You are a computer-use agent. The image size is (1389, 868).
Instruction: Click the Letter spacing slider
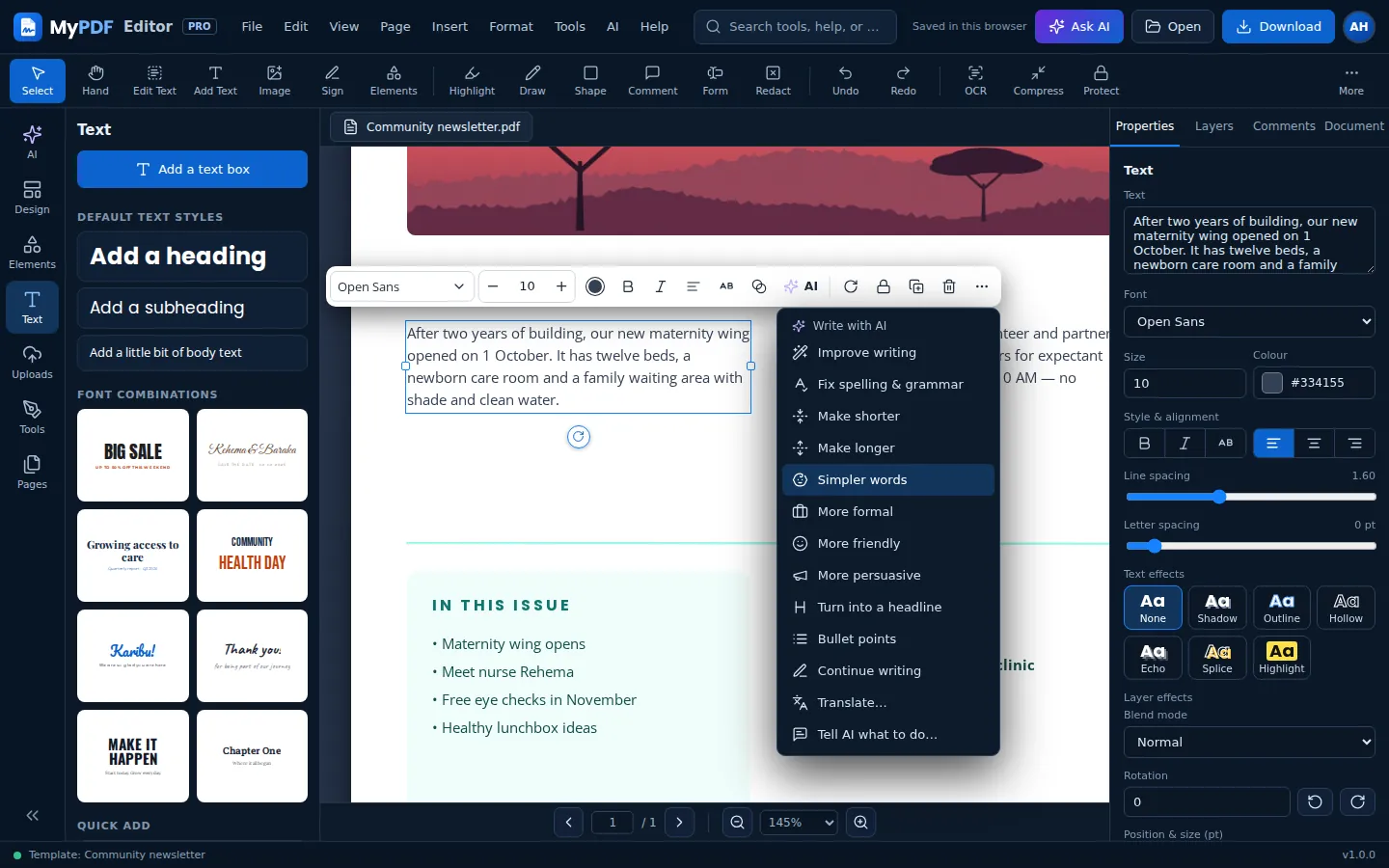(1250, 546)
